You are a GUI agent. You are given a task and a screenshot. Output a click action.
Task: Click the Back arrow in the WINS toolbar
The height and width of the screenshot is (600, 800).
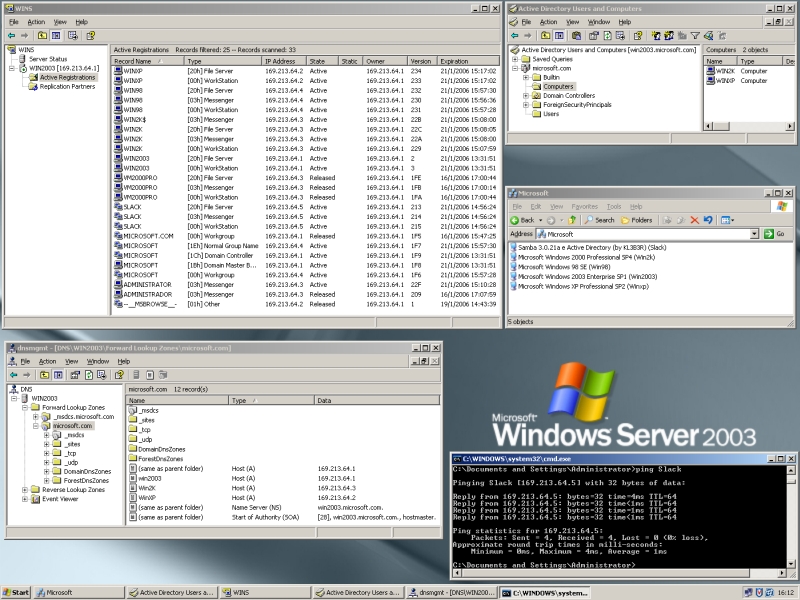click(x=12, y=36)
